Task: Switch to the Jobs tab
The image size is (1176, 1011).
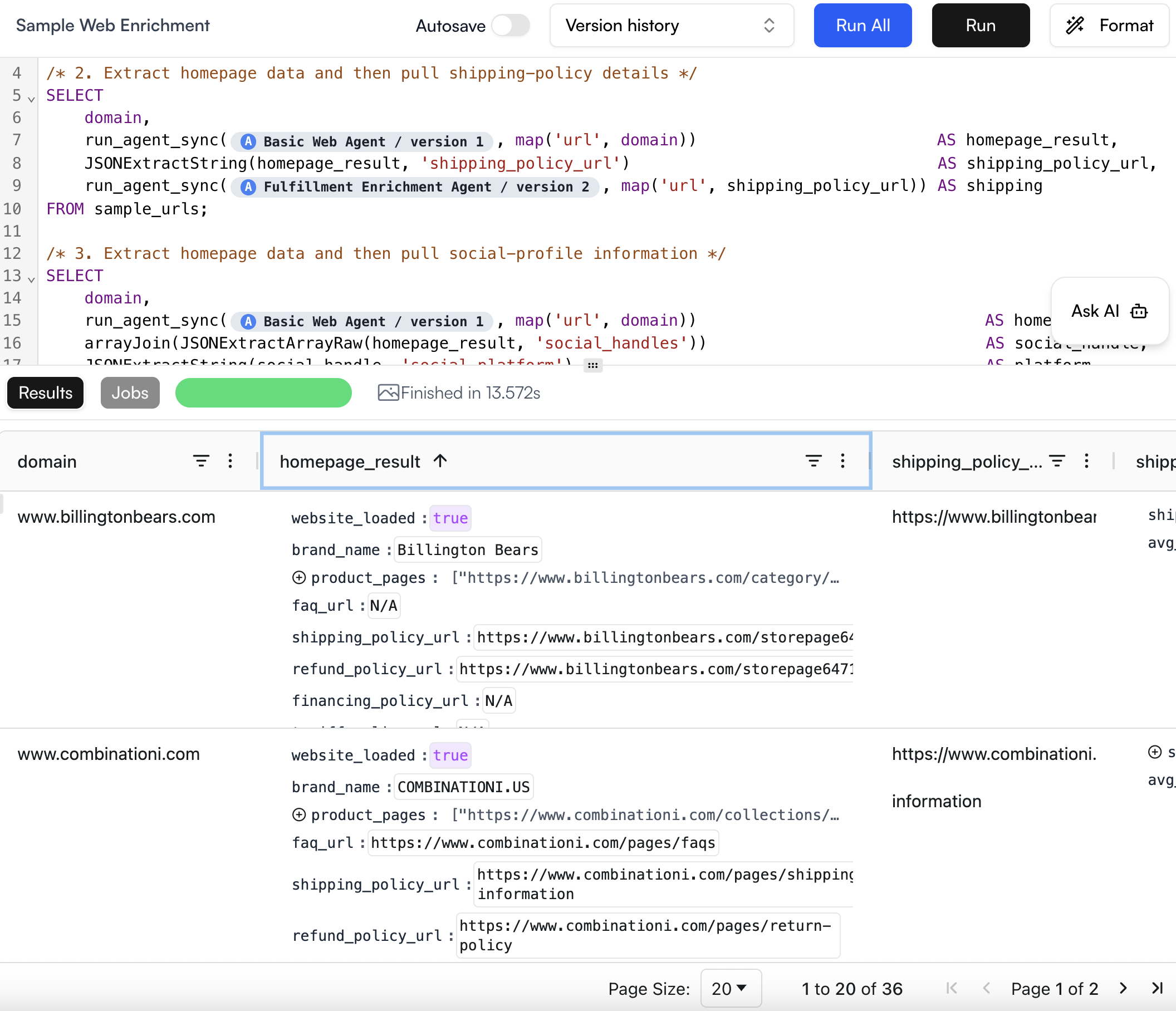Action: pos(130,392)
